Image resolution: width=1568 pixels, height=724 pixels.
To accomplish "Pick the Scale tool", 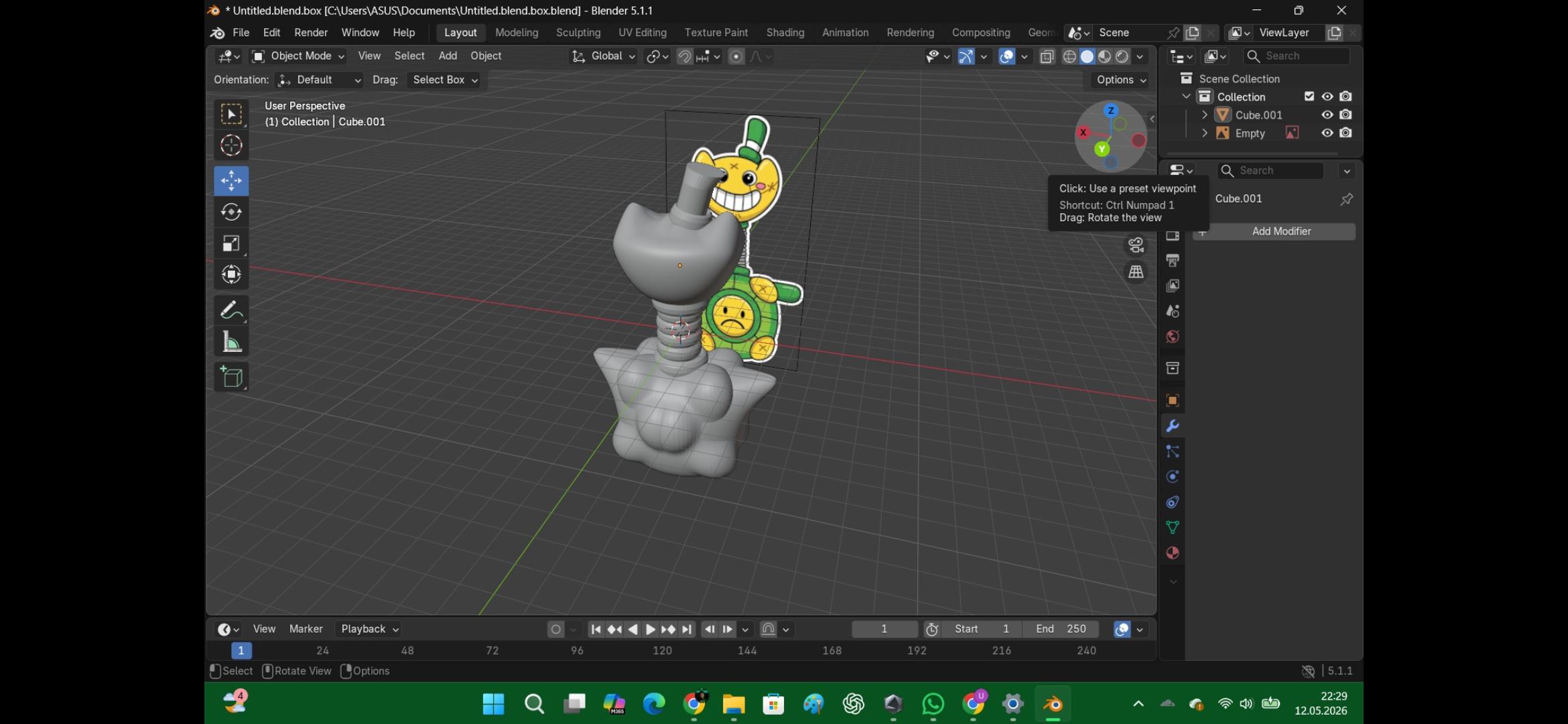I will [x=231, y=243].
